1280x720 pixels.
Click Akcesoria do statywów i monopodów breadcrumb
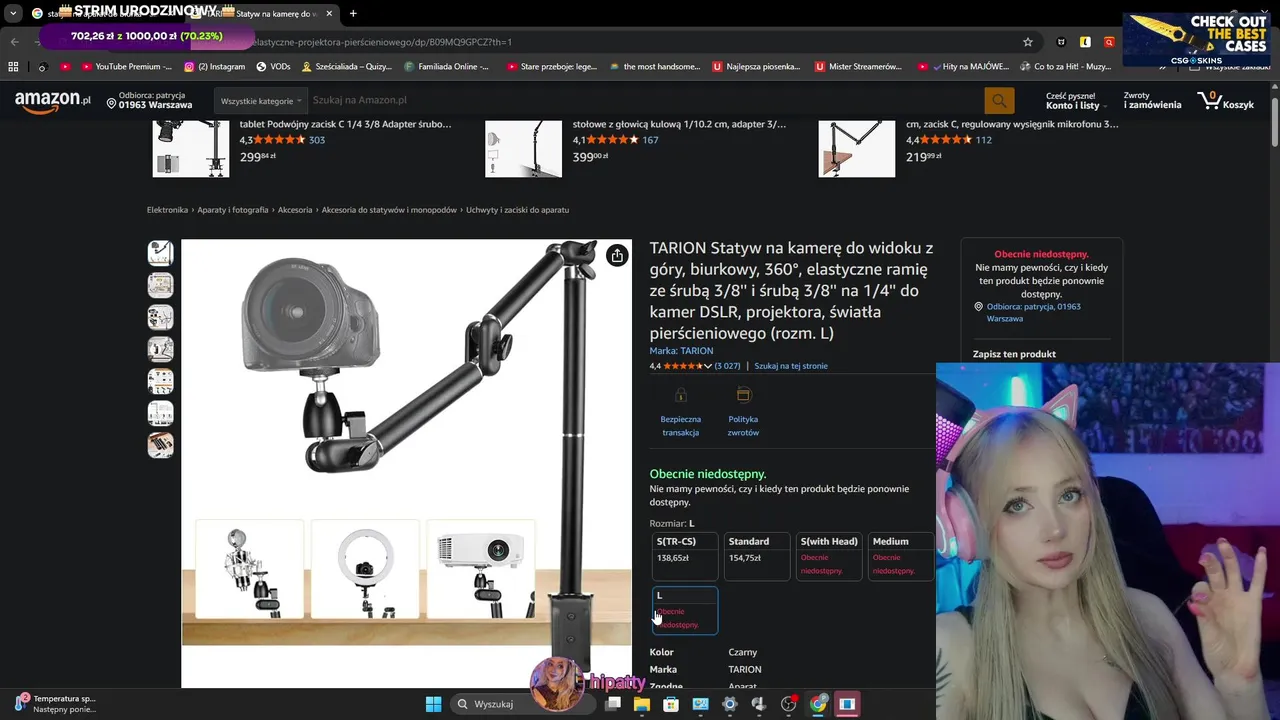[389, 210]
